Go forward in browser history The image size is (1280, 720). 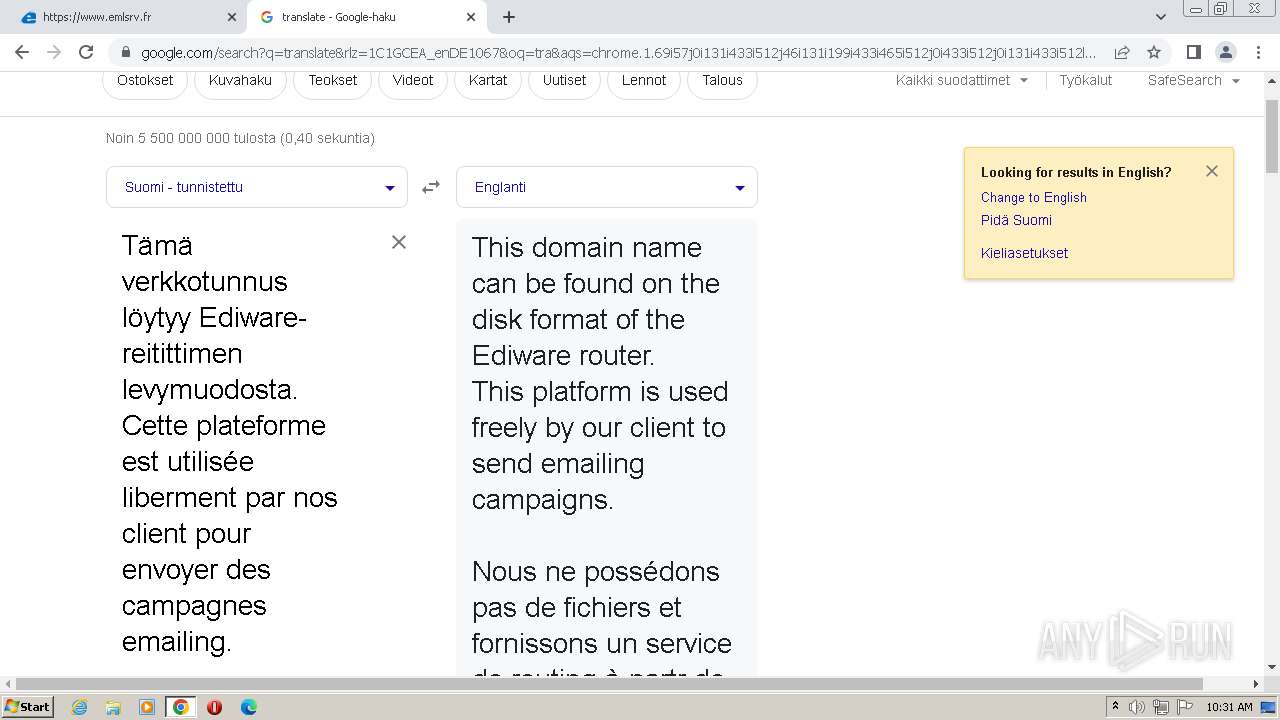click(54, 52)
